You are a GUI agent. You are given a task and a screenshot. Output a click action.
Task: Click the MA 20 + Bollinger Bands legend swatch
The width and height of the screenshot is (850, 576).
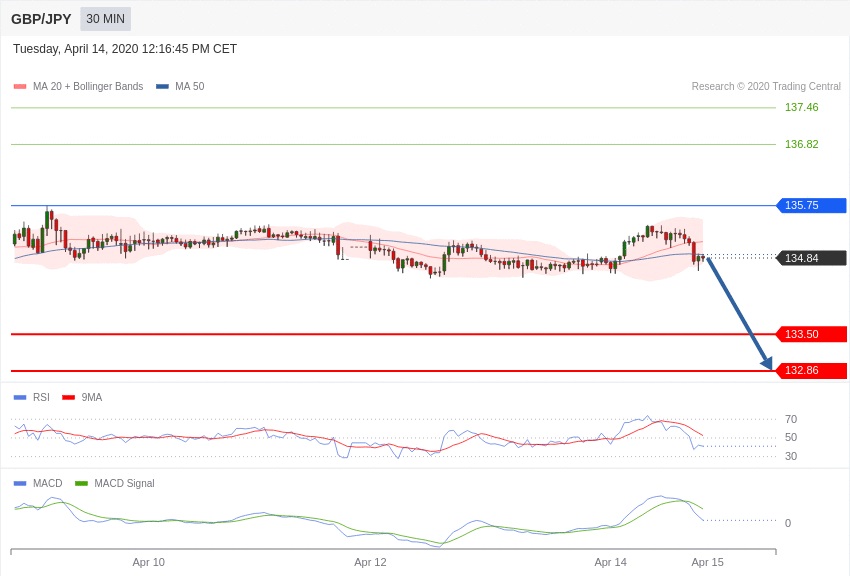[x=20, y=86]
